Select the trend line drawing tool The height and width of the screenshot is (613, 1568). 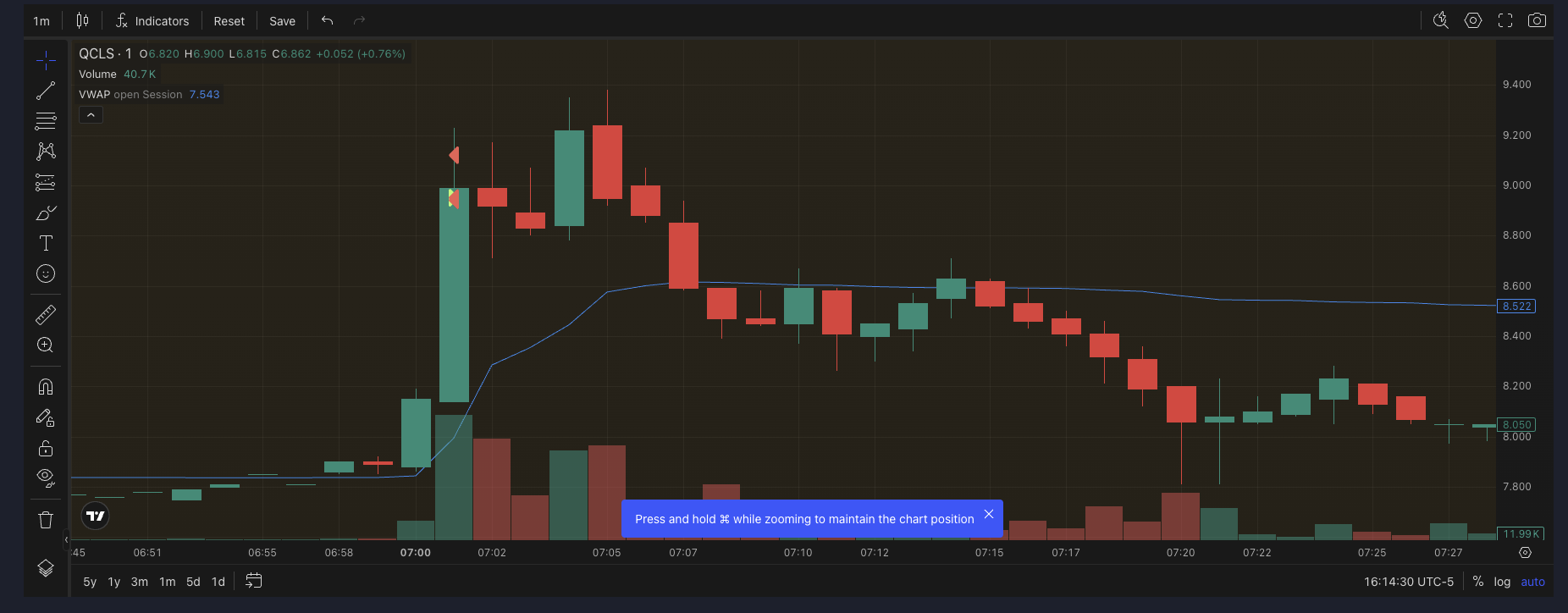point(46,91)
